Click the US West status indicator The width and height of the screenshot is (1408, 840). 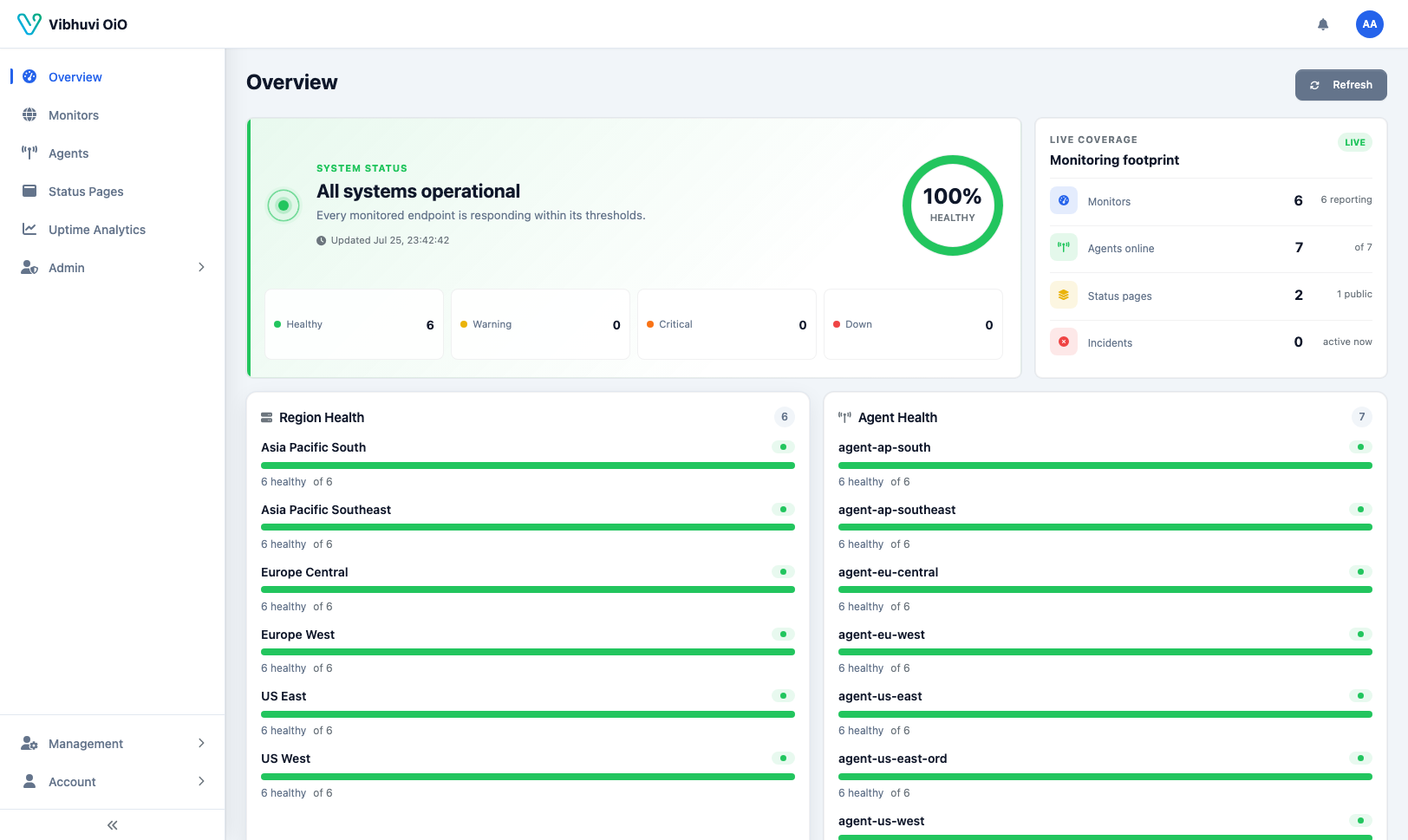783,759
